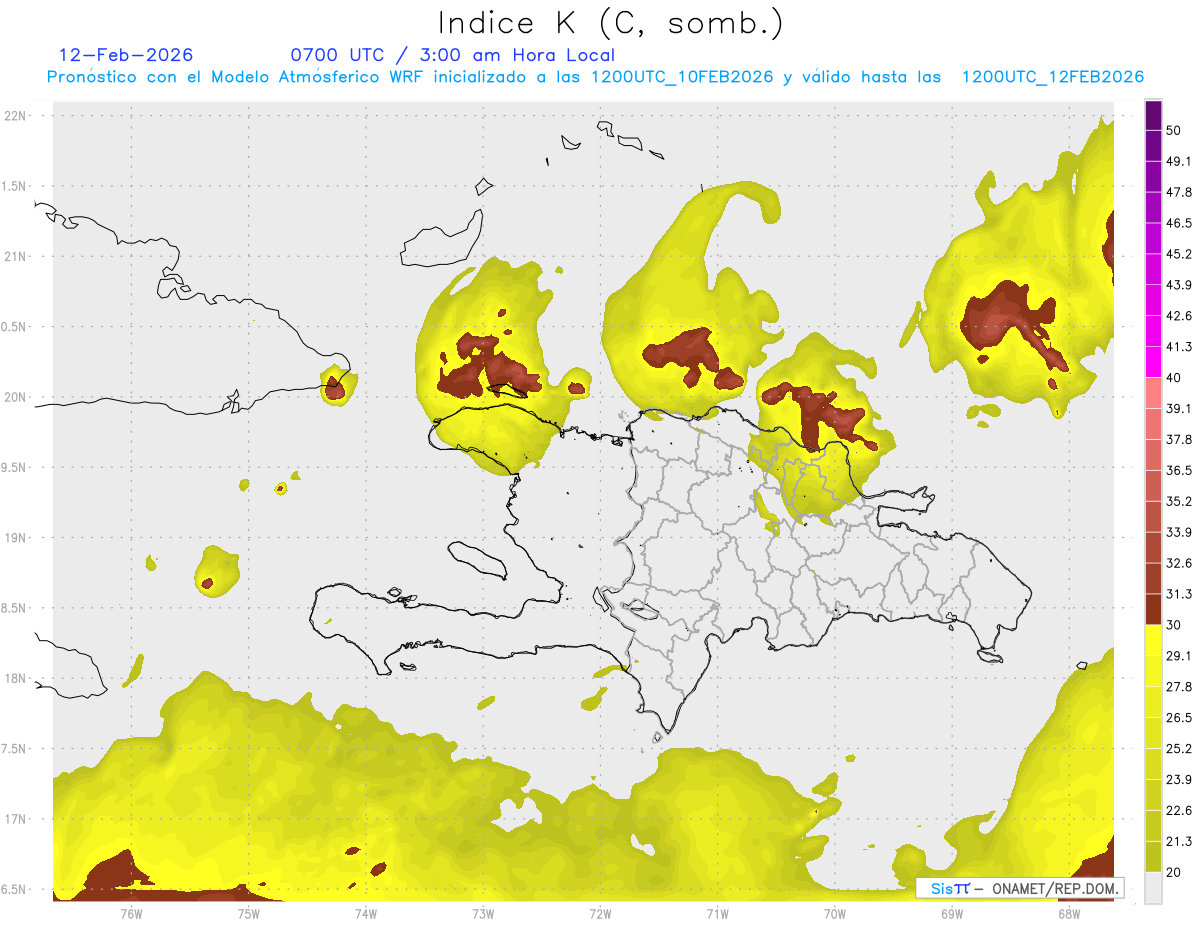1200x927 pixels.
Task: Click colorbar value '23.9'
Action: [x=1179, y=780]
